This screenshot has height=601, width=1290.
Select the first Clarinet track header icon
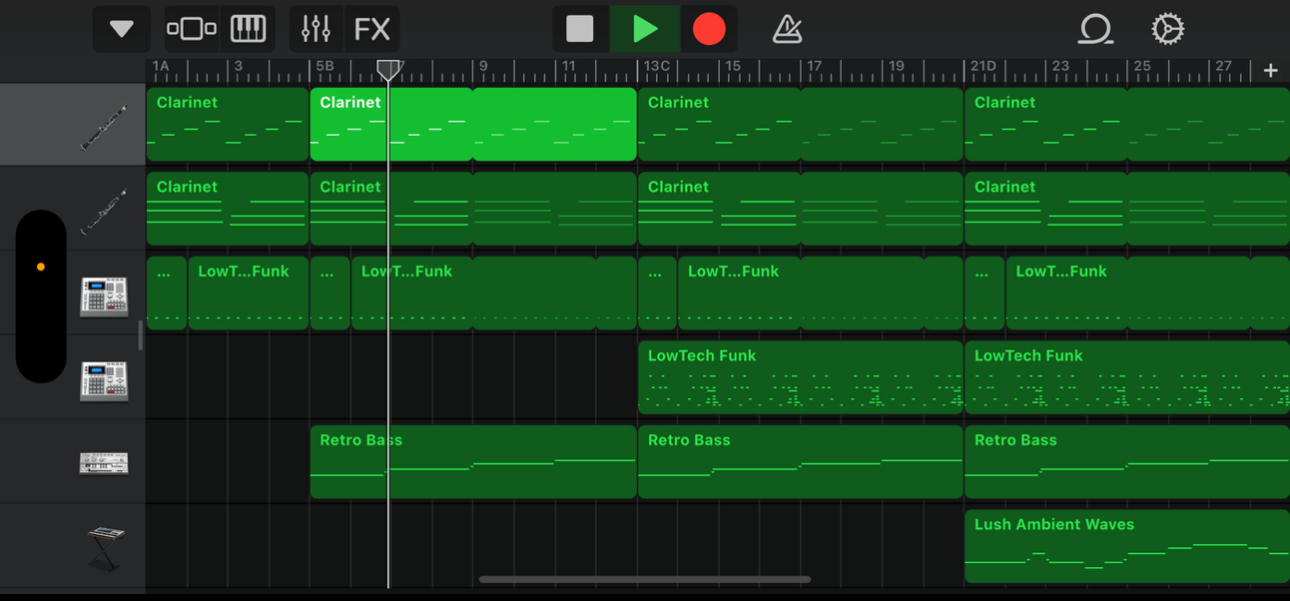(x=104, y=126)
